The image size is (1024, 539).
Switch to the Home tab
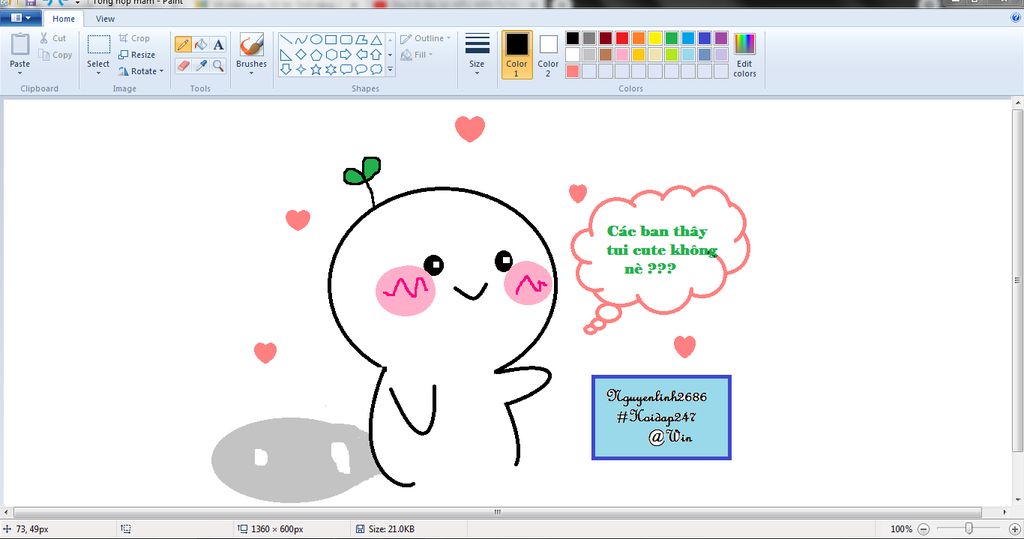click(x=63, y=19)
